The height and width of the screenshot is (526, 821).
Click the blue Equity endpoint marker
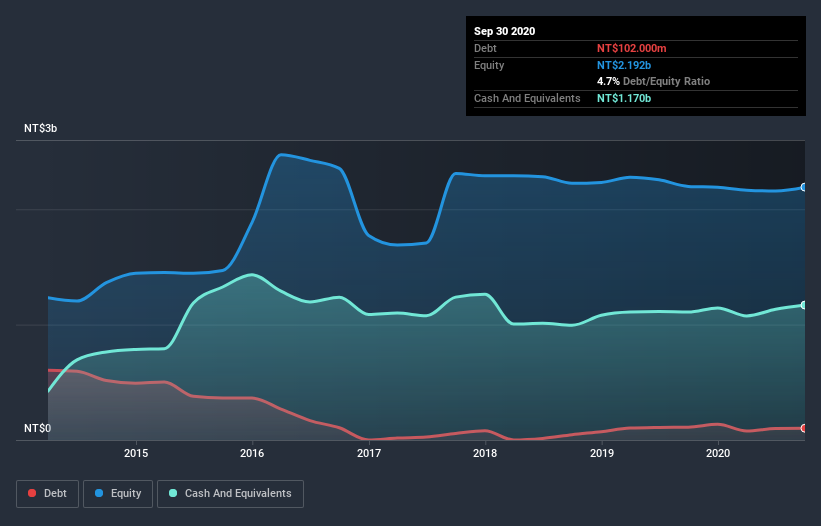click(x=804, y=187)
